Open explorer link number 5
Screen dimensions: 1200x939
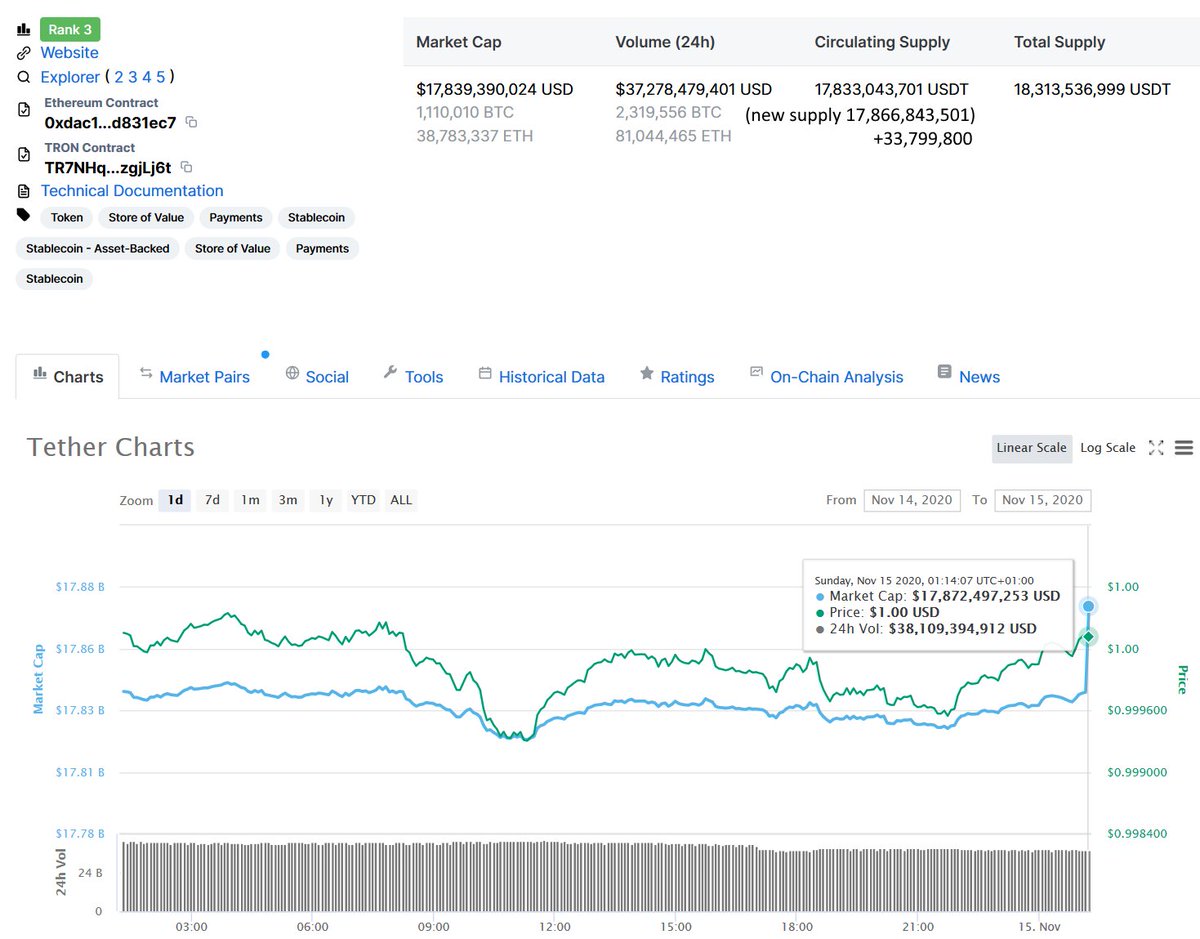coord(161,77)
